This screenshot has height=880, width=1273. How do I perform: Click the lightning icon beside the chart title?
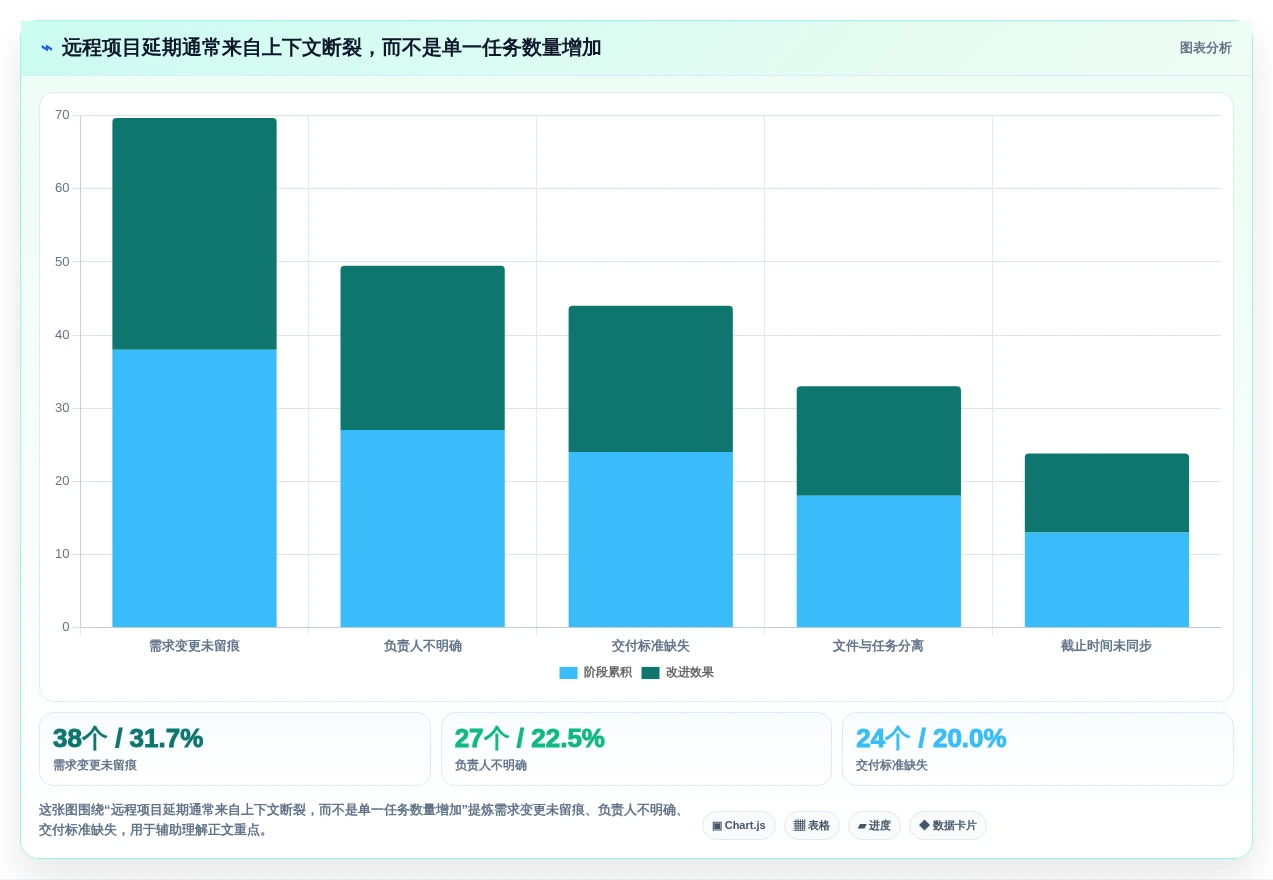[47, 48]
